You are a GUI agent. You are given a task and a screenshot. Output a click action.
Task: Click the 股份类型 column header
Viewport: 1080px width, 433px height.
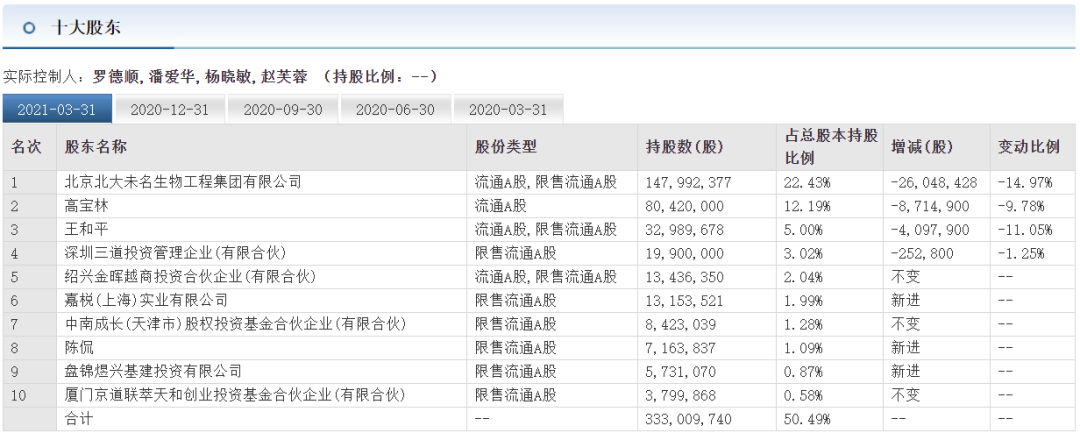[x=506, y=147]
